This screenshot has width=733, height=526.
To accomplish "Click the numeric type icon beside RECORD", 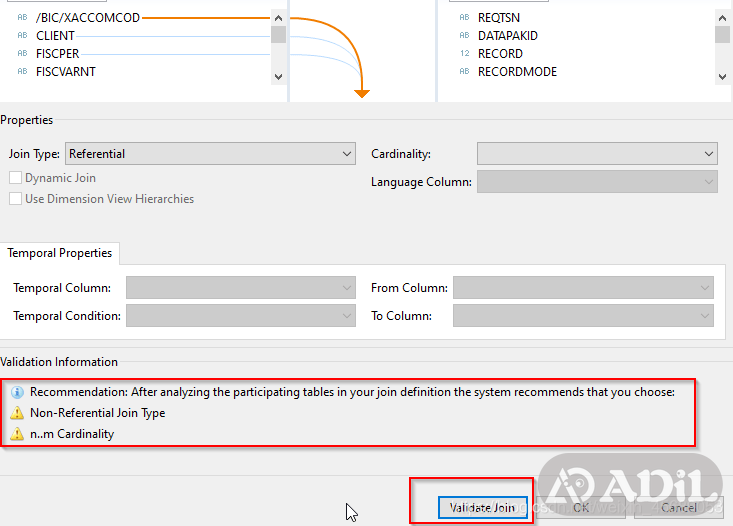I will click(464, 54).
